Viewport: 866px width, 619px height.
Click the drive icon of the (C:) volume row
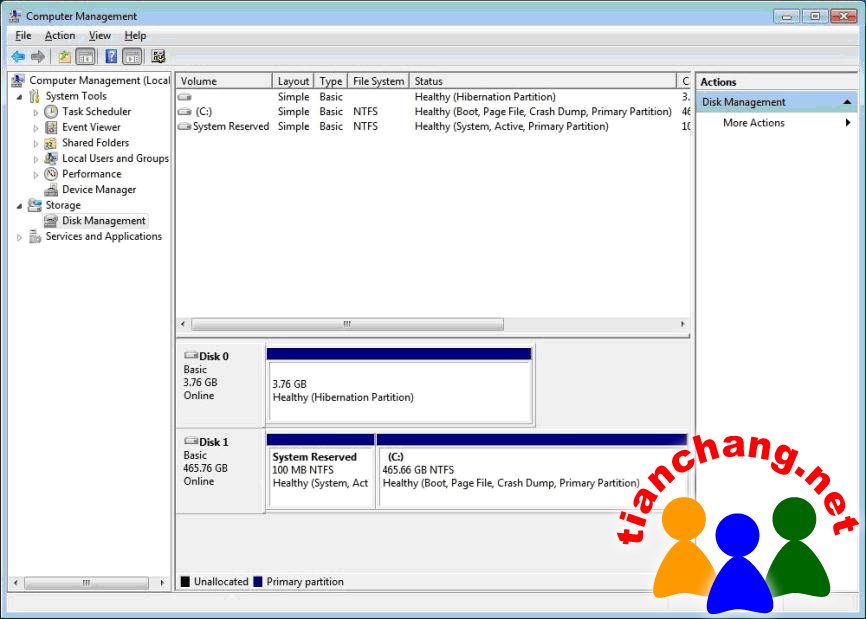click(184, 112)
